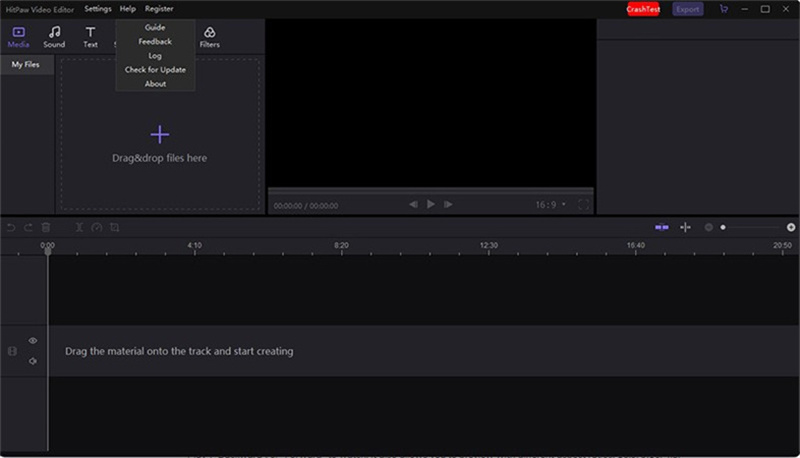Choose About from Help menu
Viewport: 800px width, 458px height.
pos(155,84)
